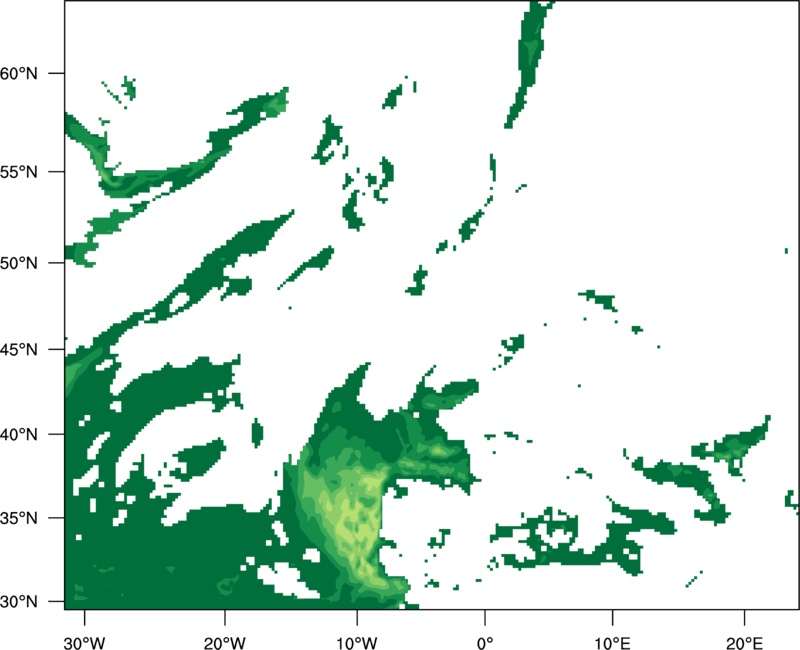Image resolution: width=800 pixels, height=650 pixels.
Task: Click the 40°N latitude label
Action: pyautogui.click(x=19, y=435)
